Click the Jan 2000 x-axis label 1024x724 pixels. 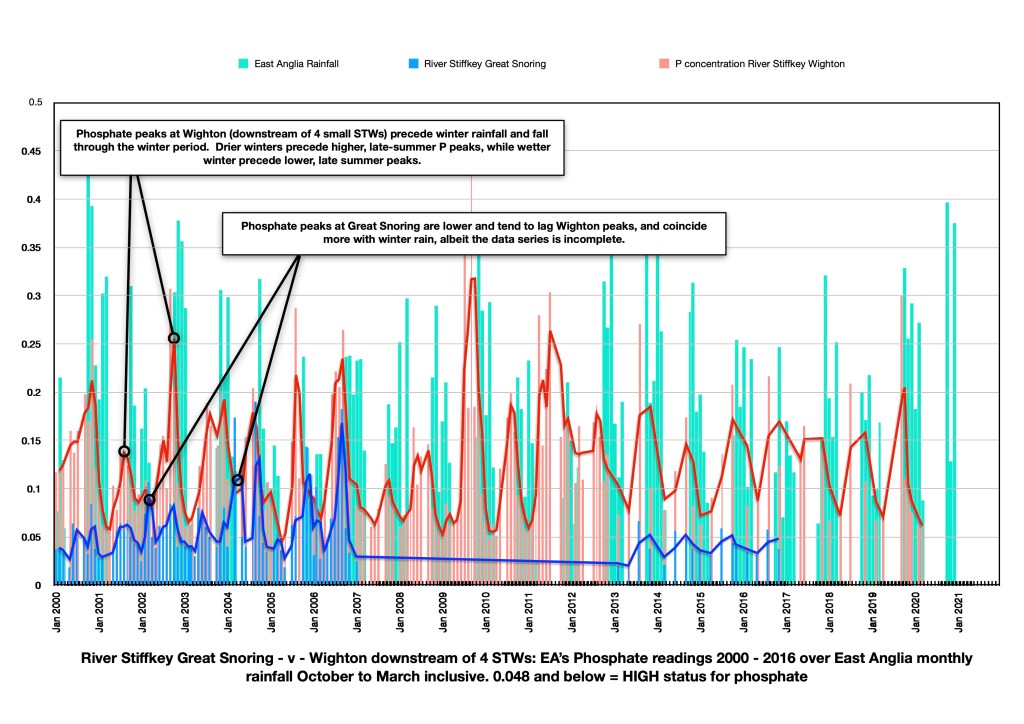pyautogui.click(x=56, y=610)
